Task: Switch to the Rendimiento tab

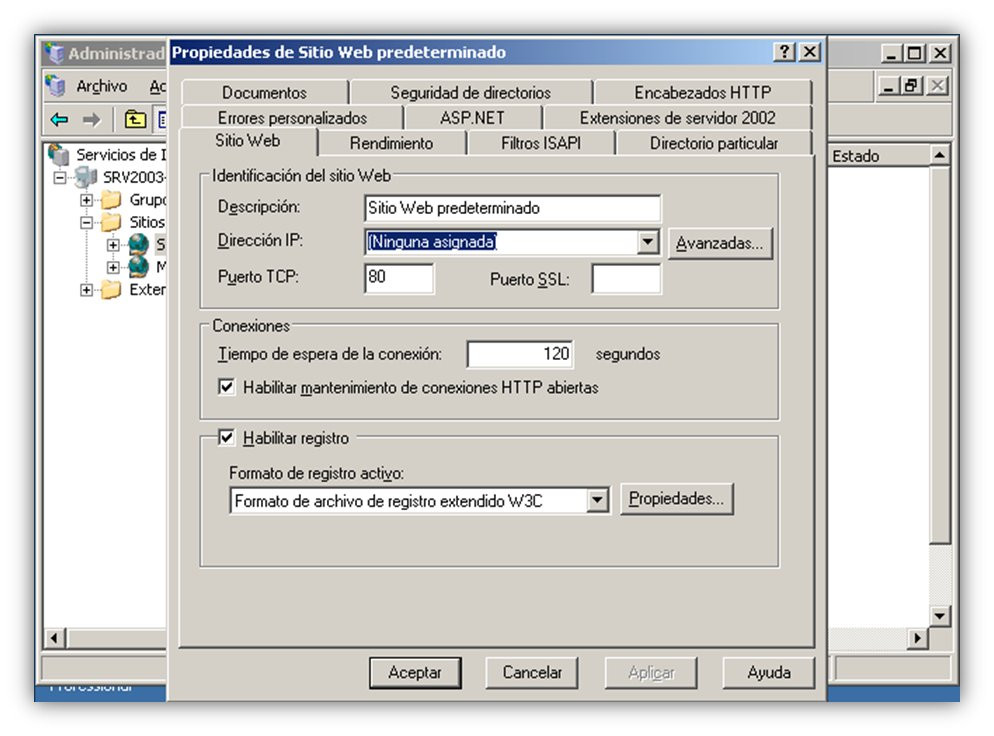Action: (391, 143)
